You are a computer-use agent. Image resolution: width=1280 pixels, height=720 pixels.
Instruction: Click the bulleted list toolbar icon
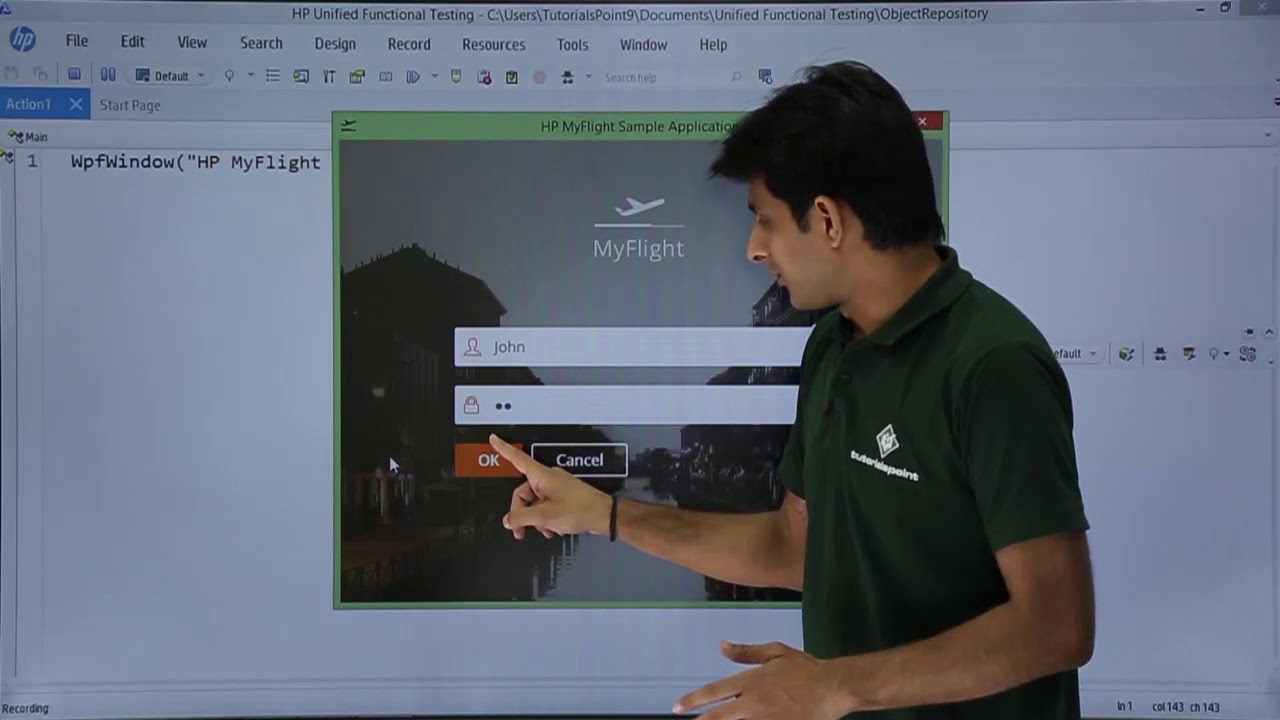(x=272, y=76)
